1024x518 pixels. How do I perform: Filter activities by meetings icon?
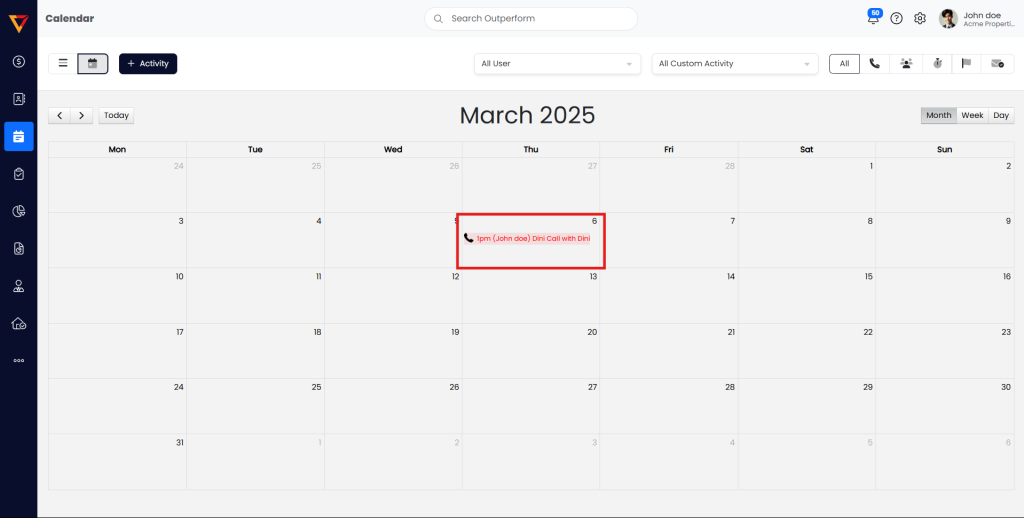pos(905,63)
